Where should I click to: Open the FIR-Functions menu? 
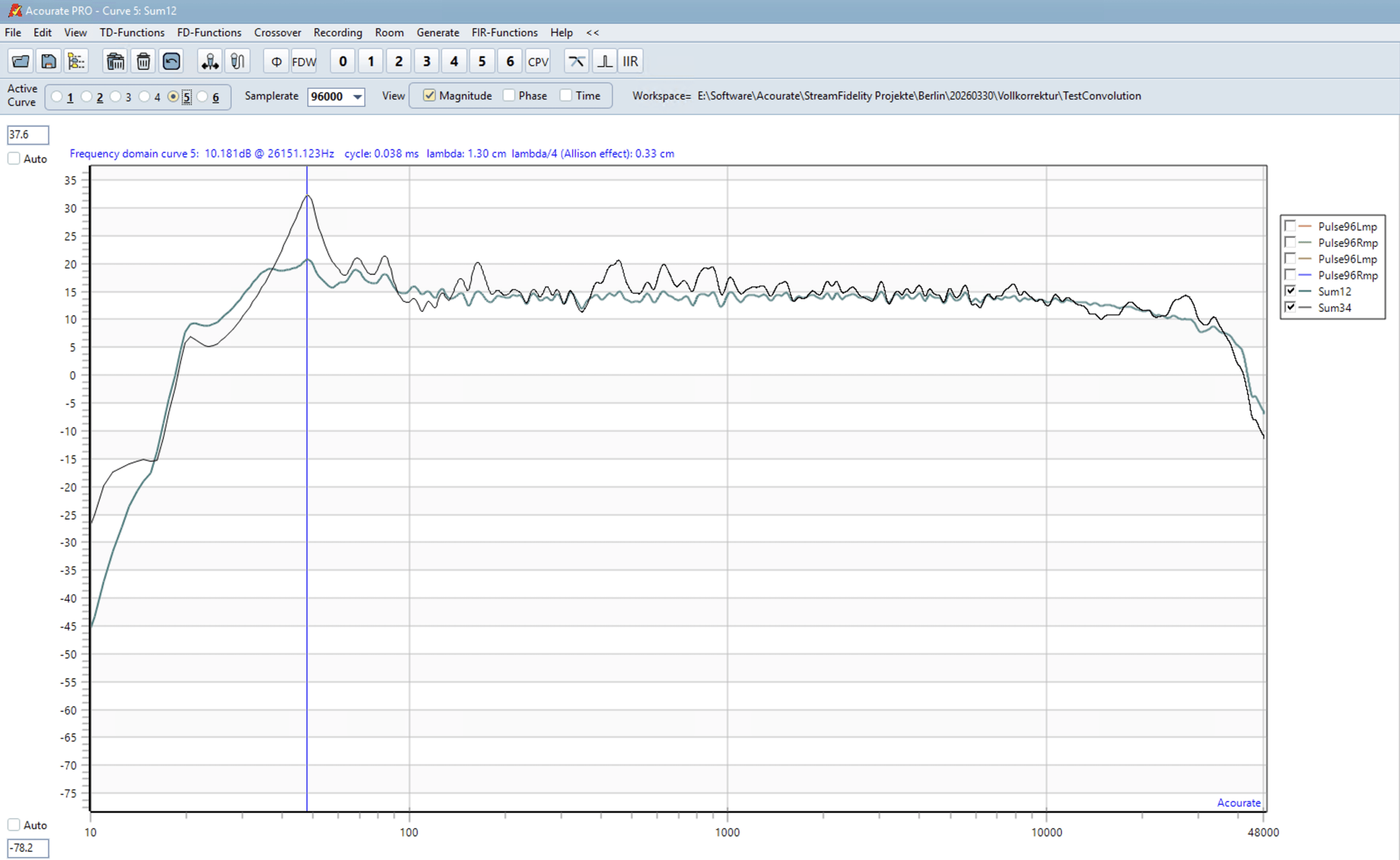[x=504, y=32]
